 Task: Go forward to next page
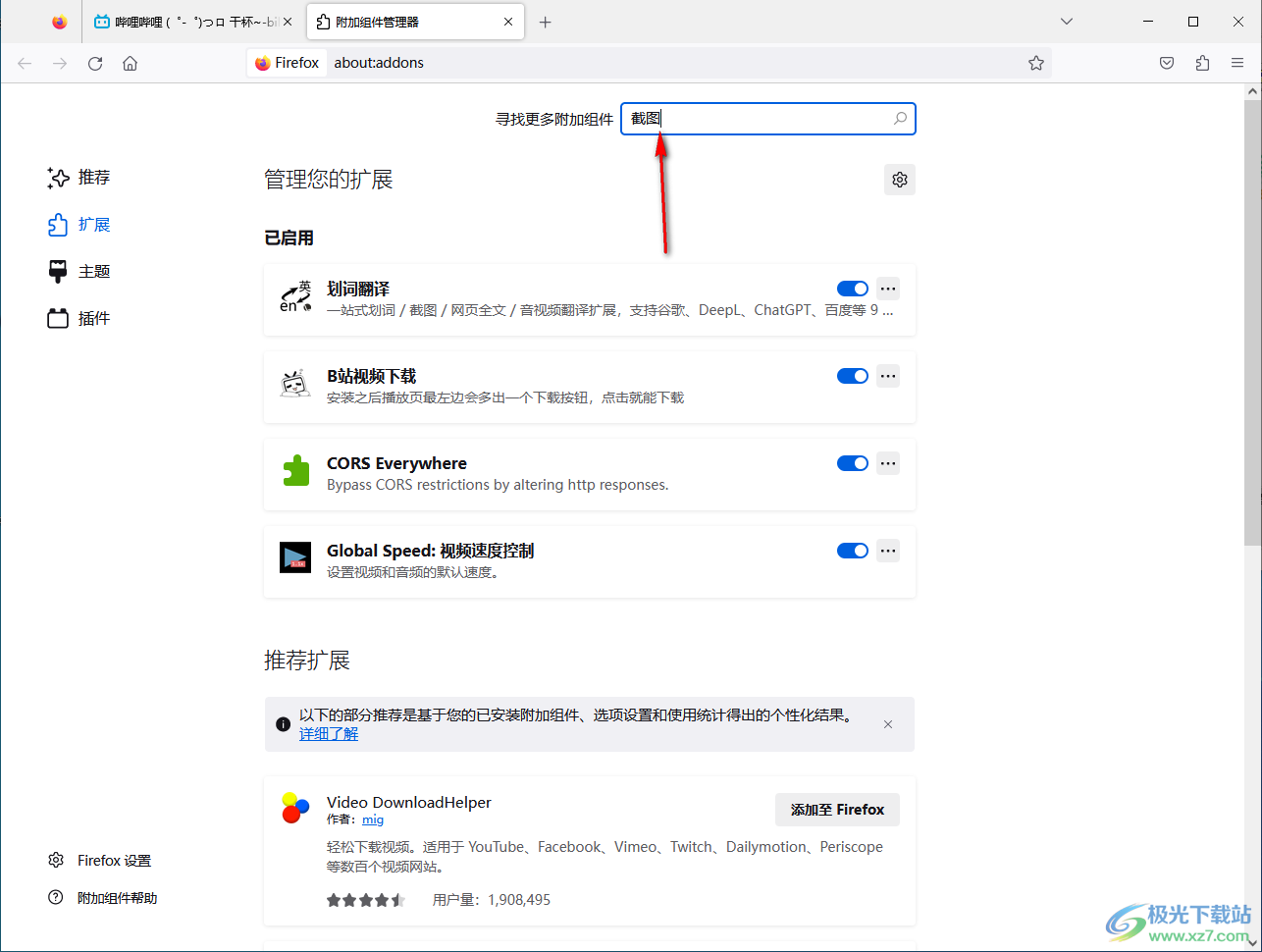(60, 63)
